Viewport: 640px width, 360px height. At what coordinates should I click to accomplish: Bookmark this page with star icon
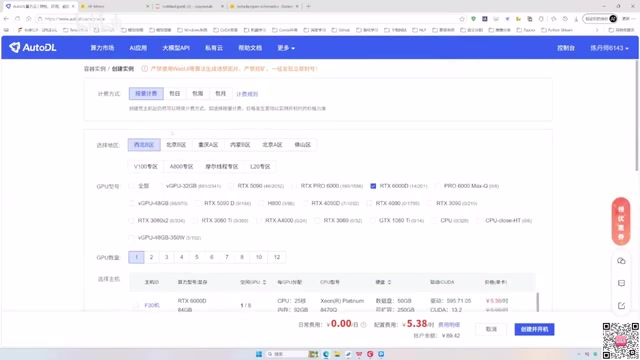point(462,19)
